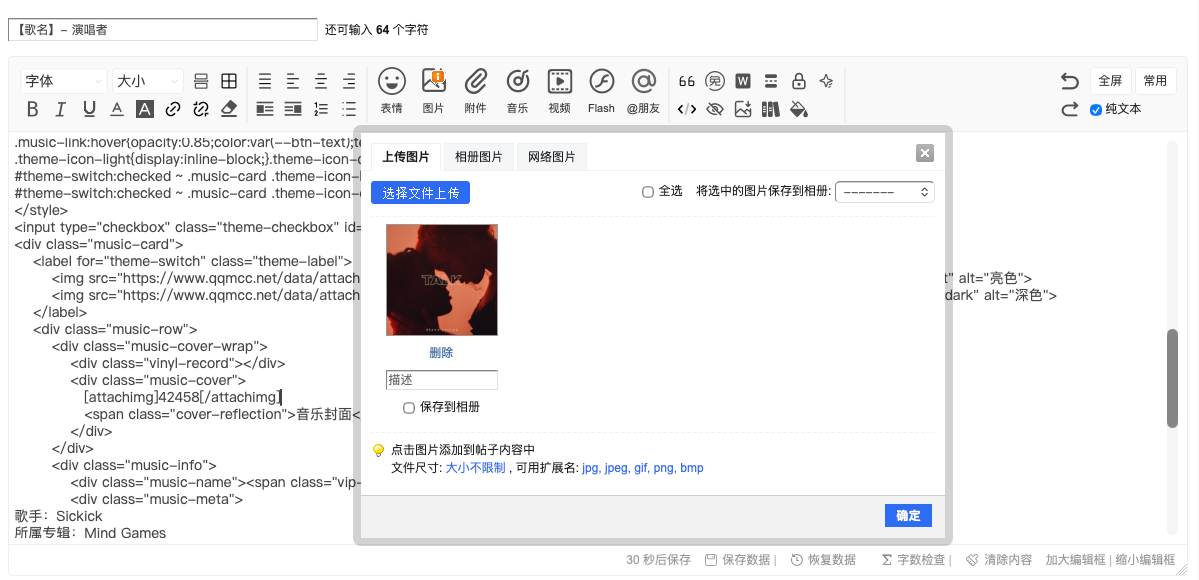Redo the edit with the redo arrow

(x=1070, y=109)
